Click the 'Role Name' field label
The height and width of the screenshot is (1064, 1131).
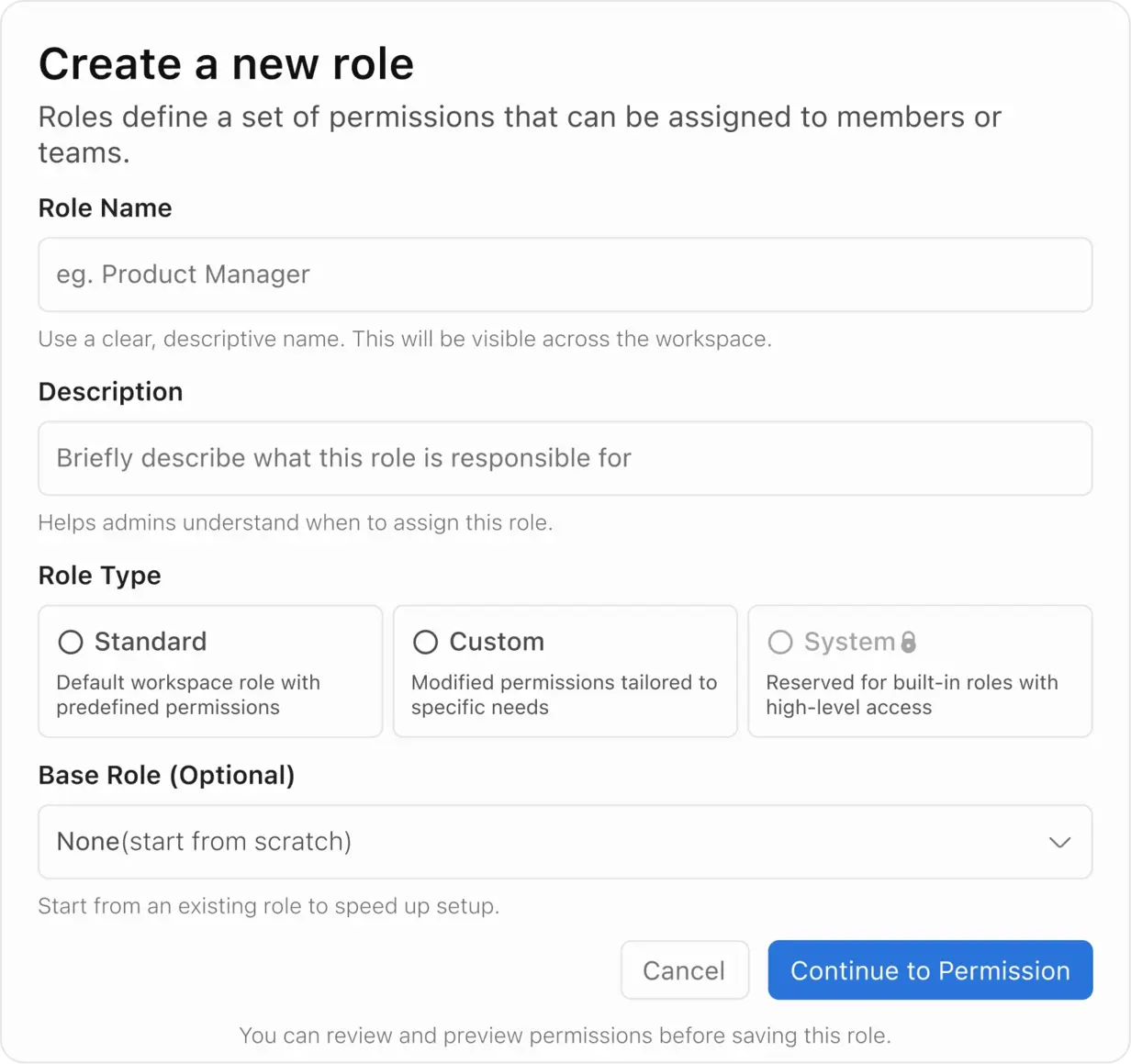[x=105, y=208]
